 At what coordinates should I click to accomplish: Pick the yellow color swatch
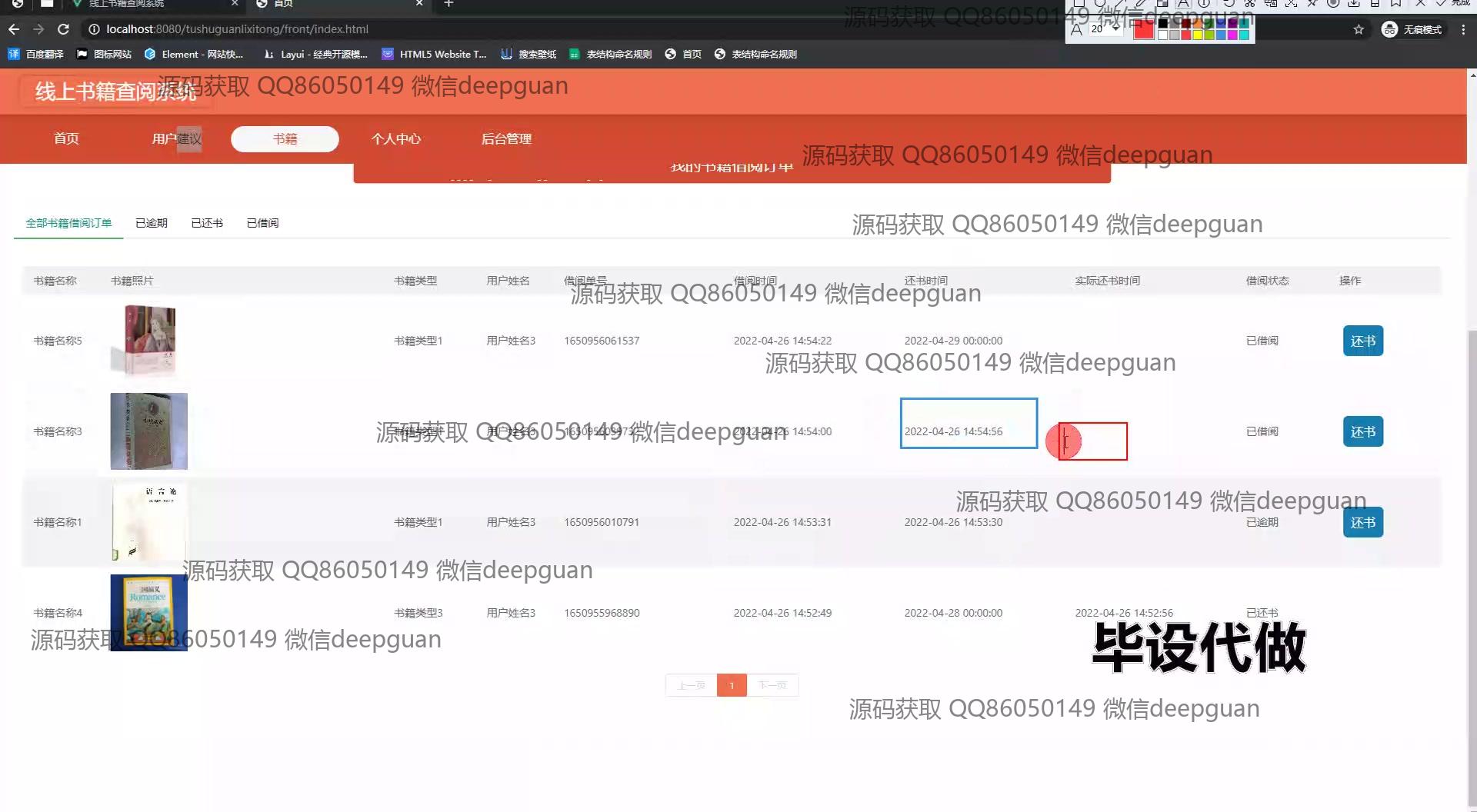coord(1197,35)
